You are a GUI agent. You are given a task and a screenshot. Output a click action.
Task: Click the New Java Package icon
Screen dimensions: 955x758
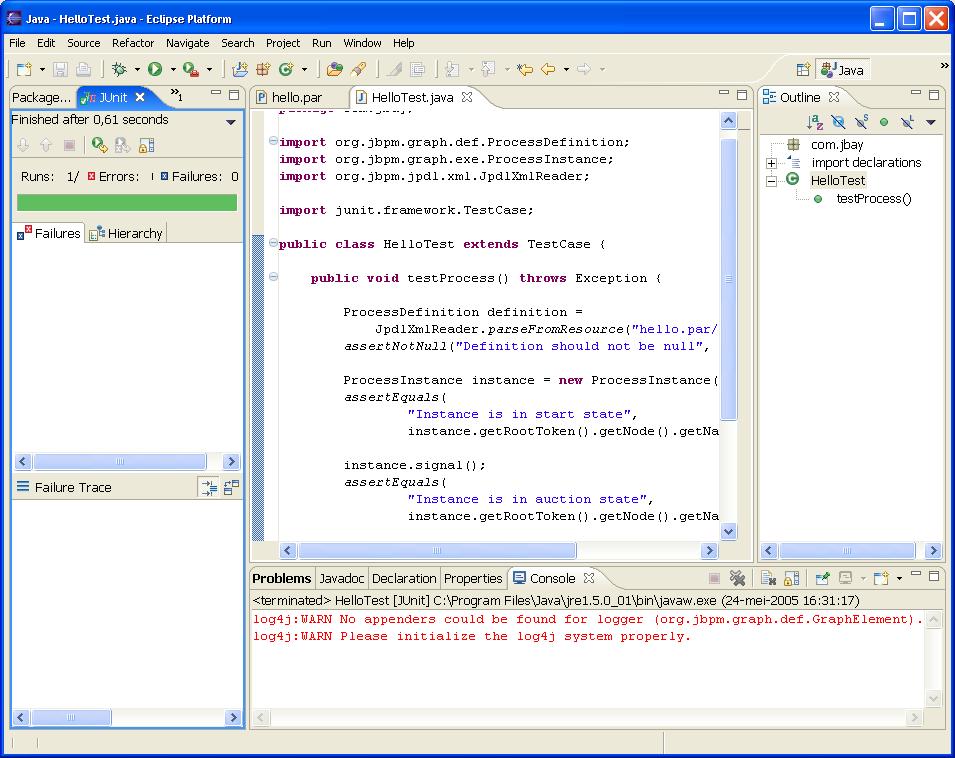click(263, 69)
